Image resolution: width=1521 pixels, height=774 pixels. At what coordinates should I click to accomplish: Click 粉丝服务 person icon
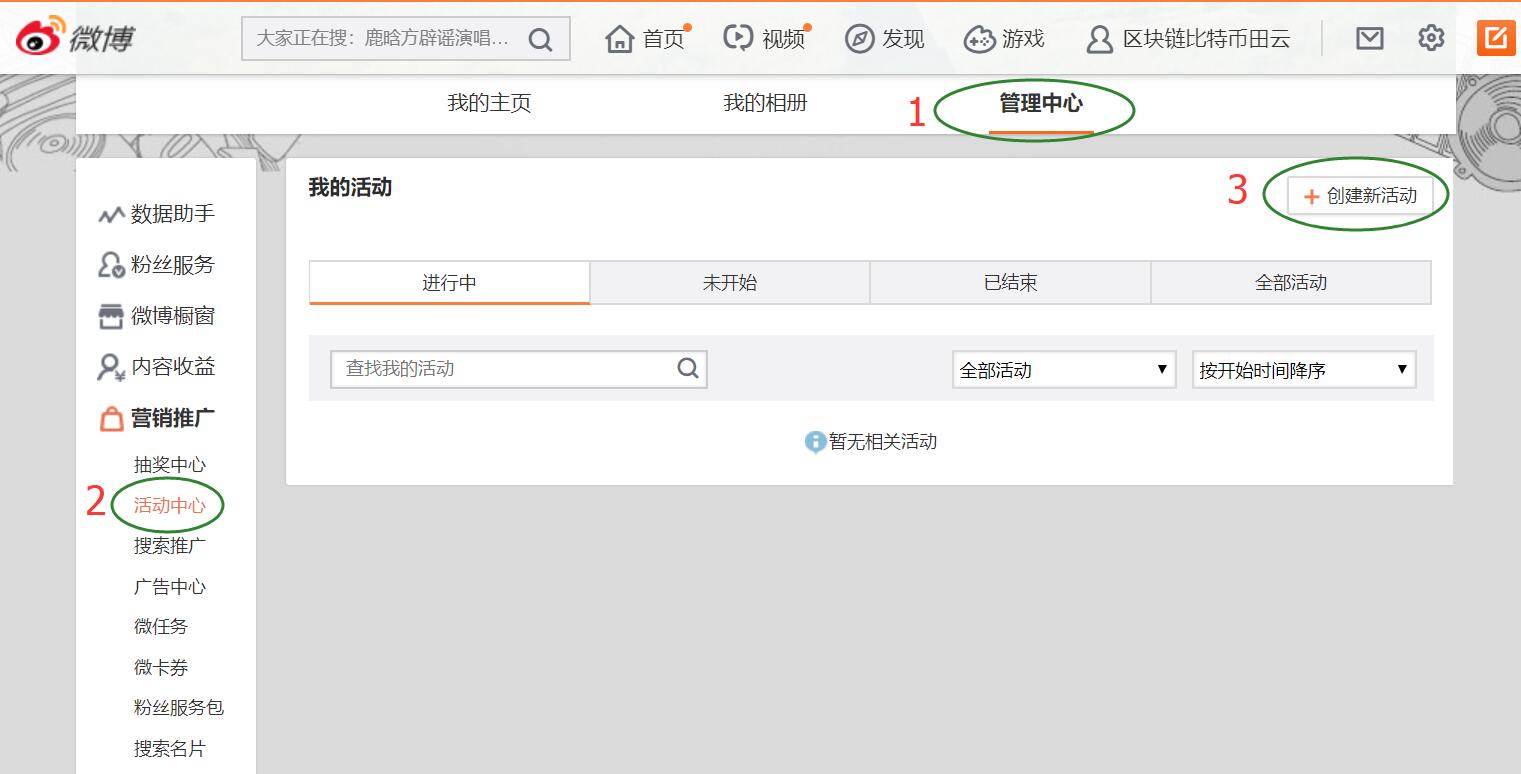point(111,265)
